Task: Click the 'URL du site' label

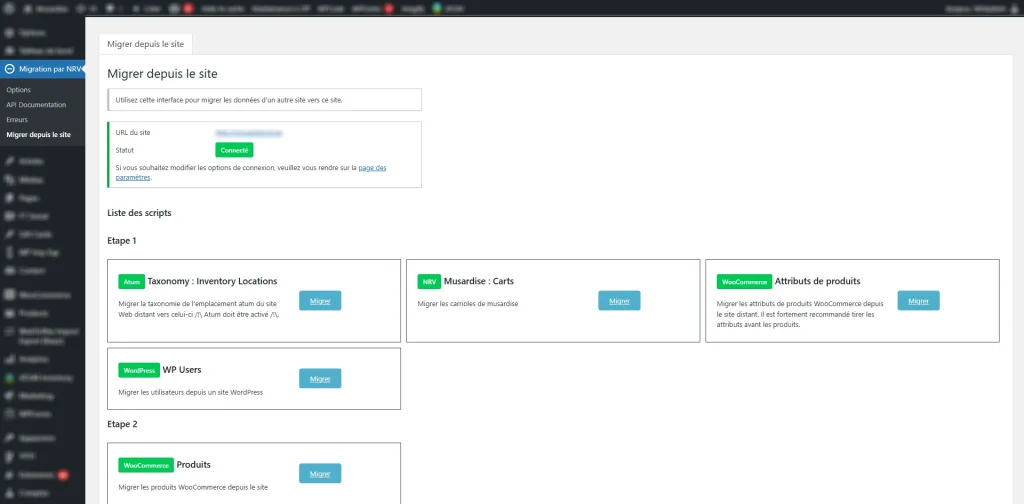Action: (x=133, y=133)
